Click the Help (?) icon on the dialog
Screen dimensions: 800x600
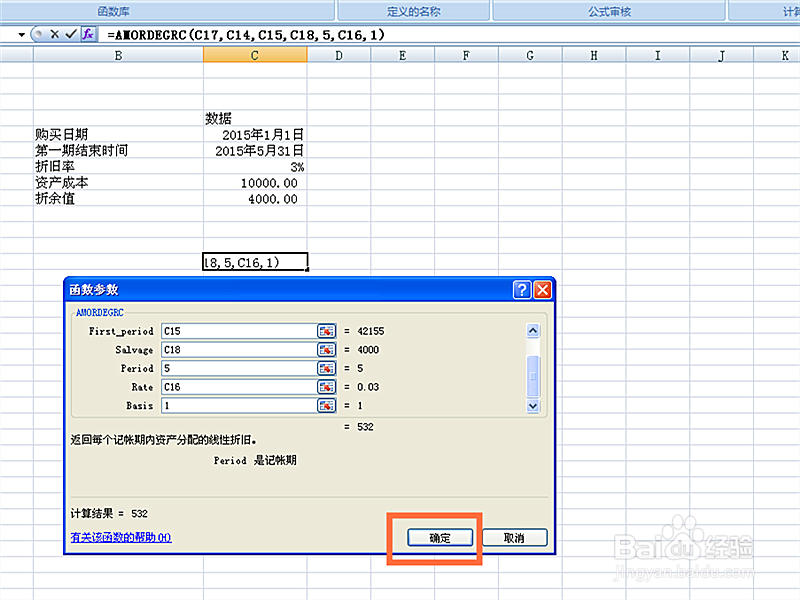pos(522,290)
